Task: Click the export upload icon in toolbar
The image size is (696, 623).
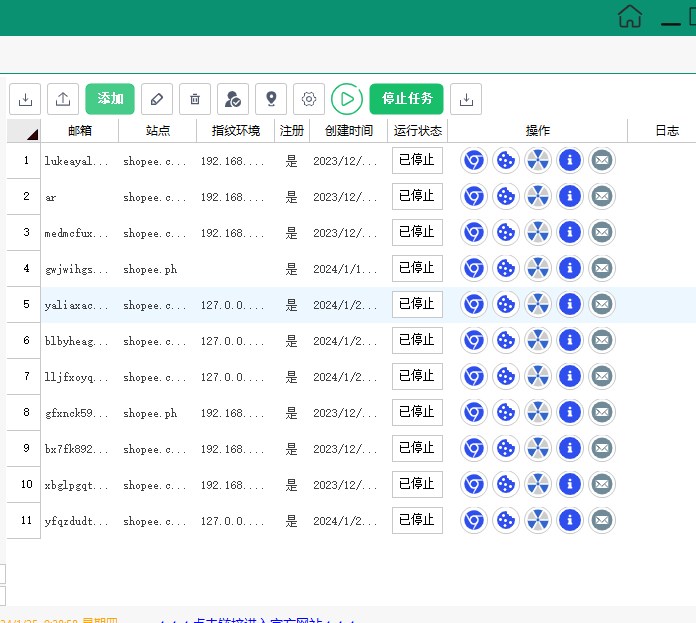Action: [x=63, y=99]
